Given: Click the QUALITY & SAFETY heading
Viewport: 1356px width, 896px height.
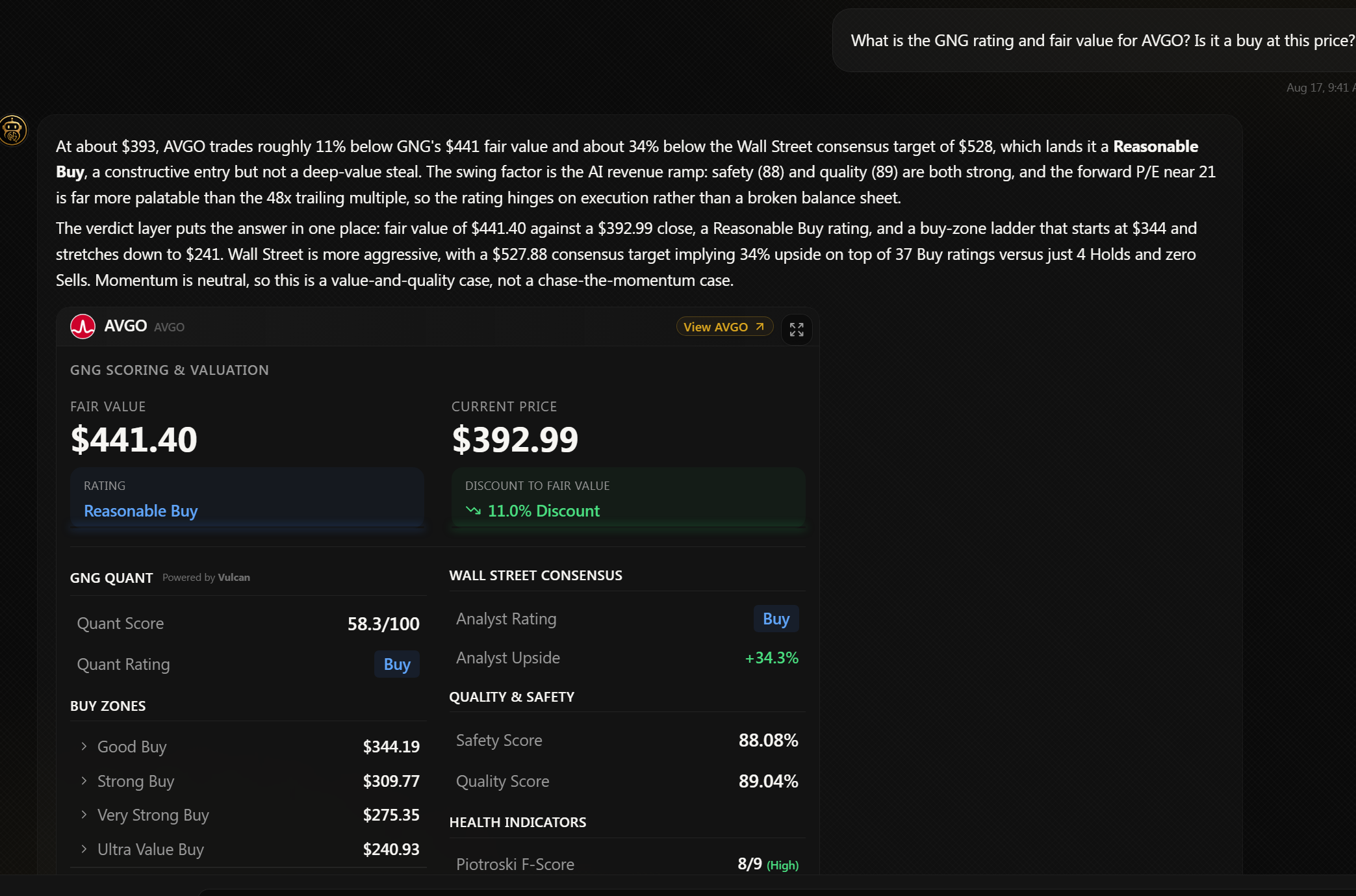Looking at the screenshot, I should (512, 697).
